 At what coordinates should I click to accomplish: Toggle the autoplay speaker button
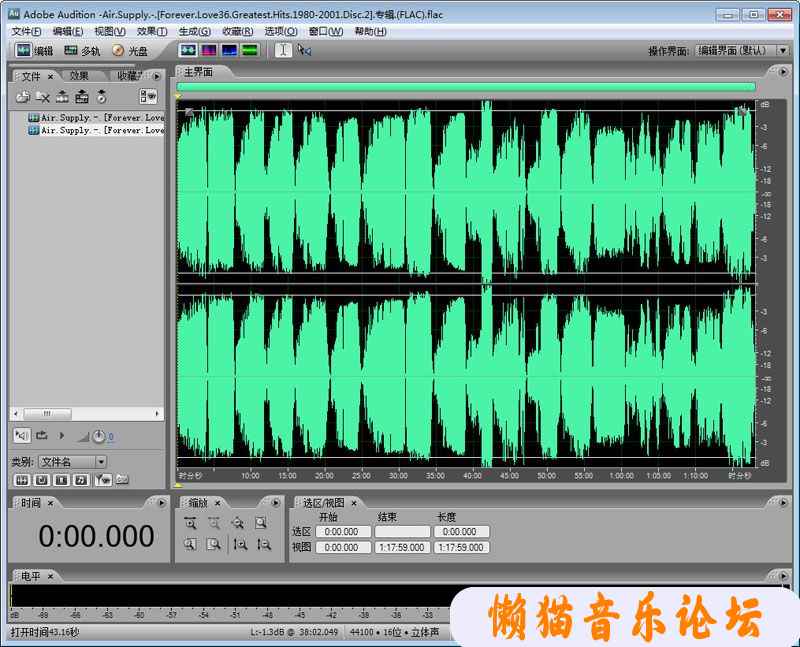[22, 436]
